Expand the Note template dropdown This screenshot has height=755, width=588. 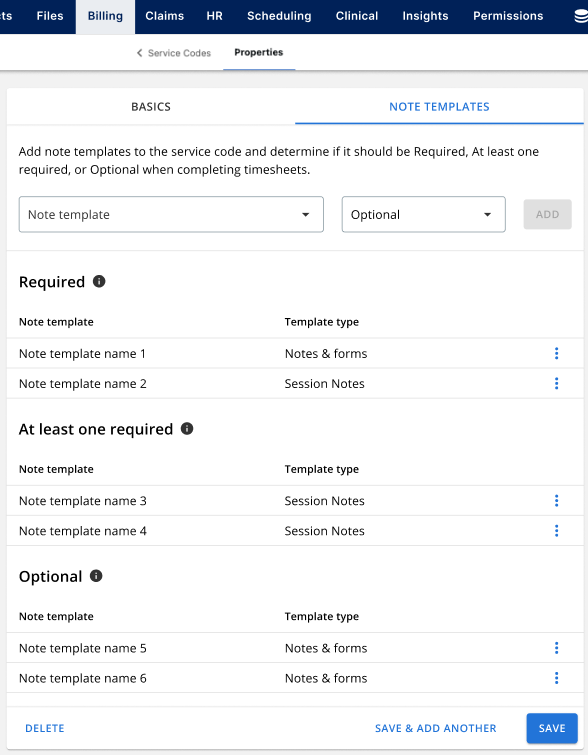click(171, 214)
